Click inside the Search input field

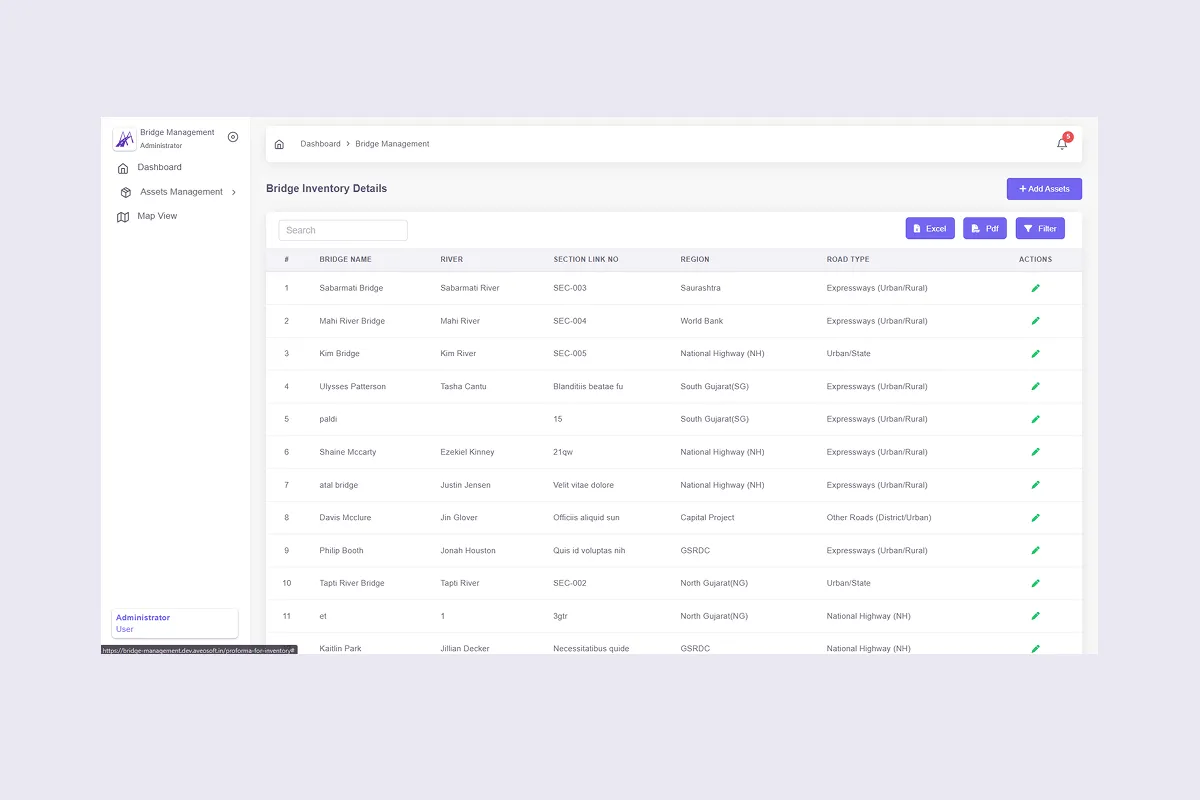pos(342,230)
